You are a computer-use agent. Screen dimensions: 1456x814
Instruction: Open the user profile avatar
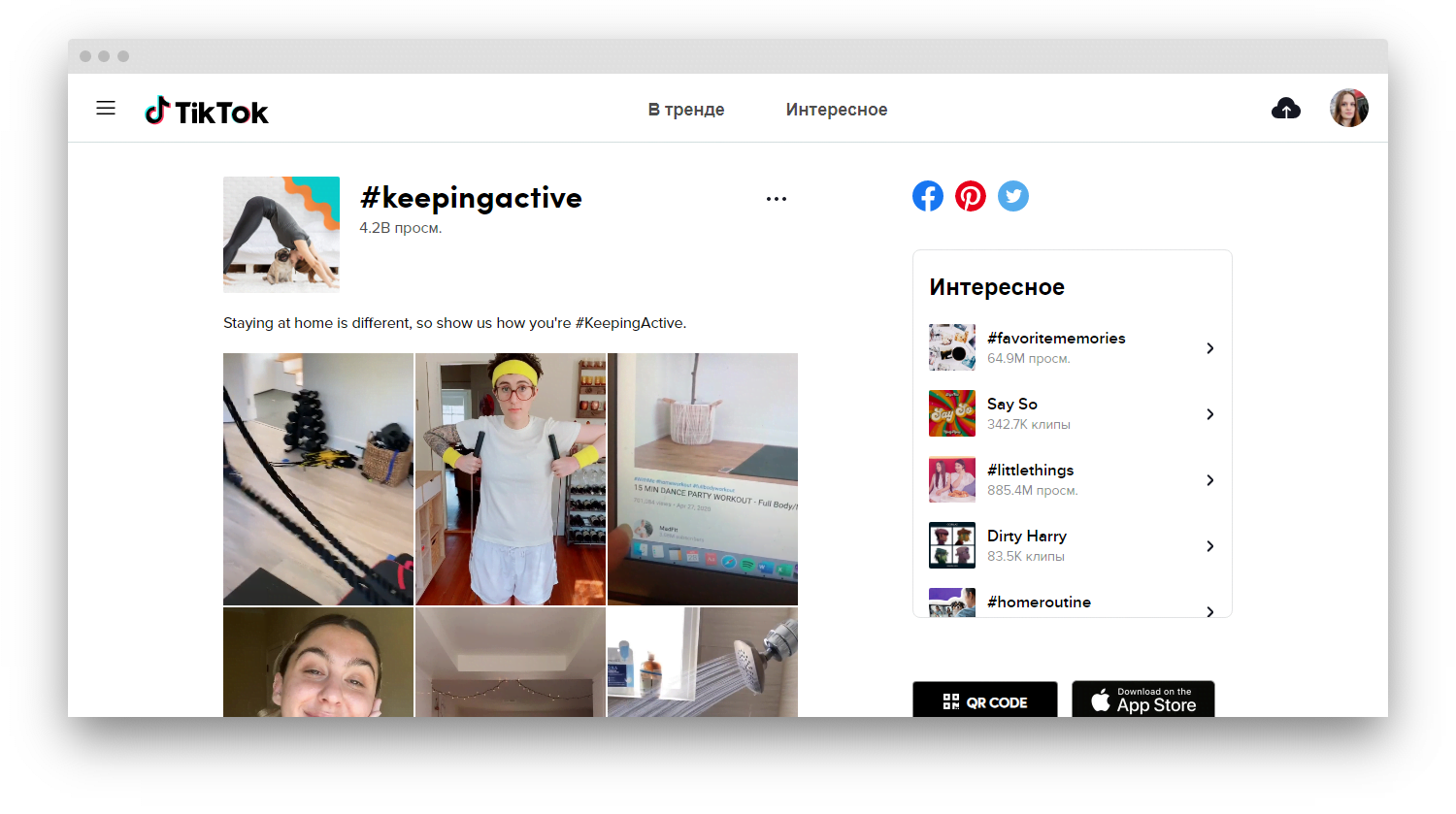pyautogui.click(x=1349, y=109)
